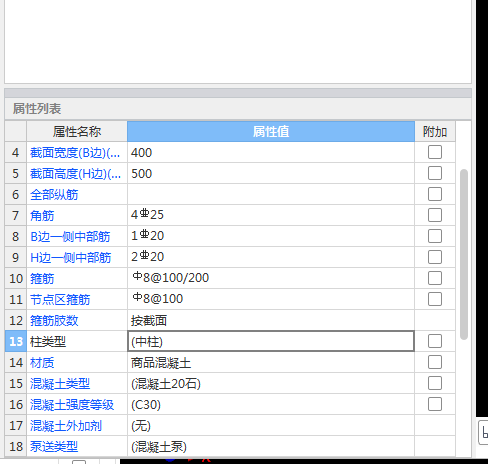Select the 混凝土强度等级 property name
Screen dimensions: 488x464
[77, 404]
